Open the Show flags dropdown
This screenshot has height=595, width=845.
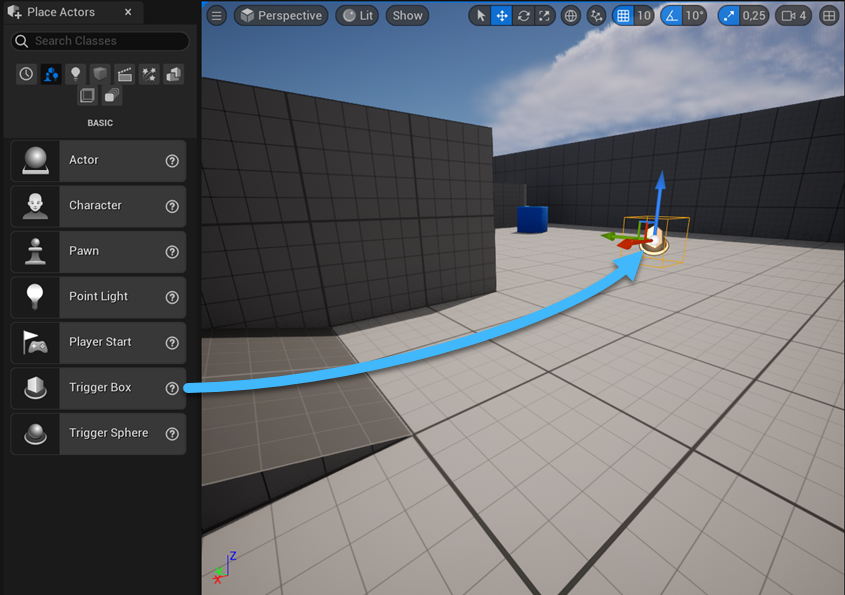(x=407, y=16)
